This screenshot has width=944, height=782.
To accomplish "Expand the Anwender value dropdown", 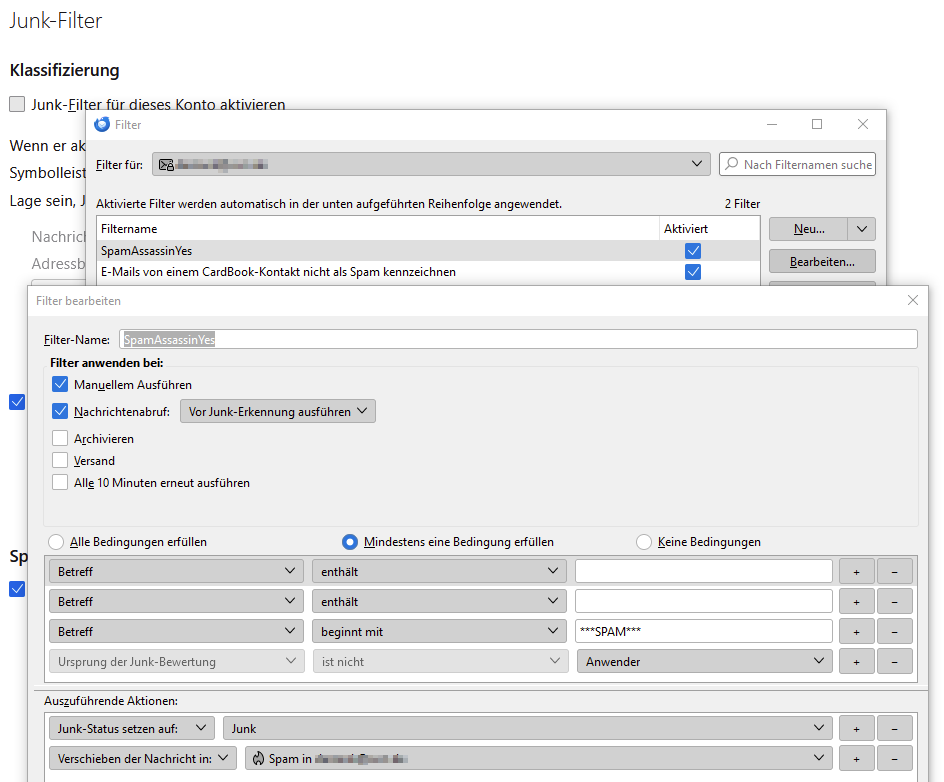I will [x=704, y=661].
